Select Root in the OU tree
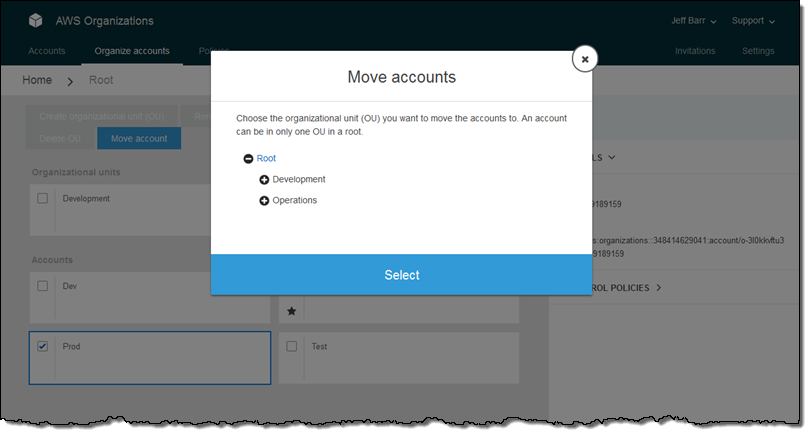 pos(266,158)
